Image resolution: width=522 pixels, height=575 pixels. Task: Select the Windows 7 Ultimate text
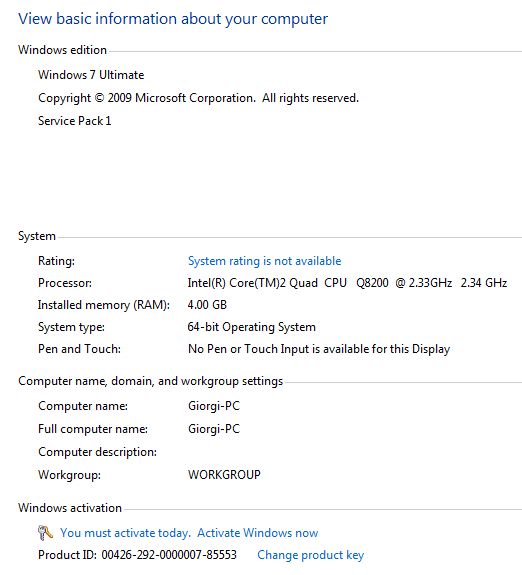tap(91, 75)
